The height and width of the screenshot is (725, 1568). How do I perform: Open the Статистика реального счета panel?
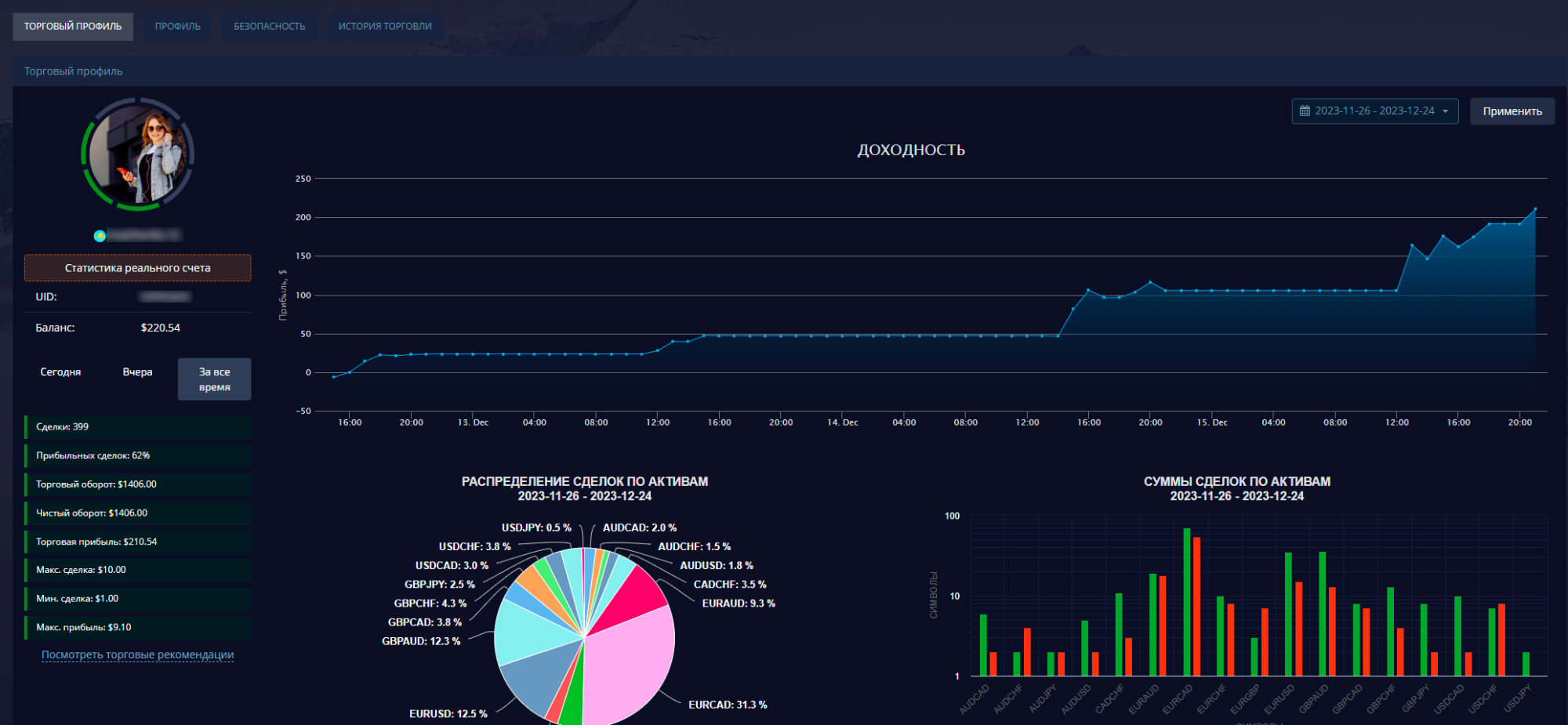click(x=137, y=267)
